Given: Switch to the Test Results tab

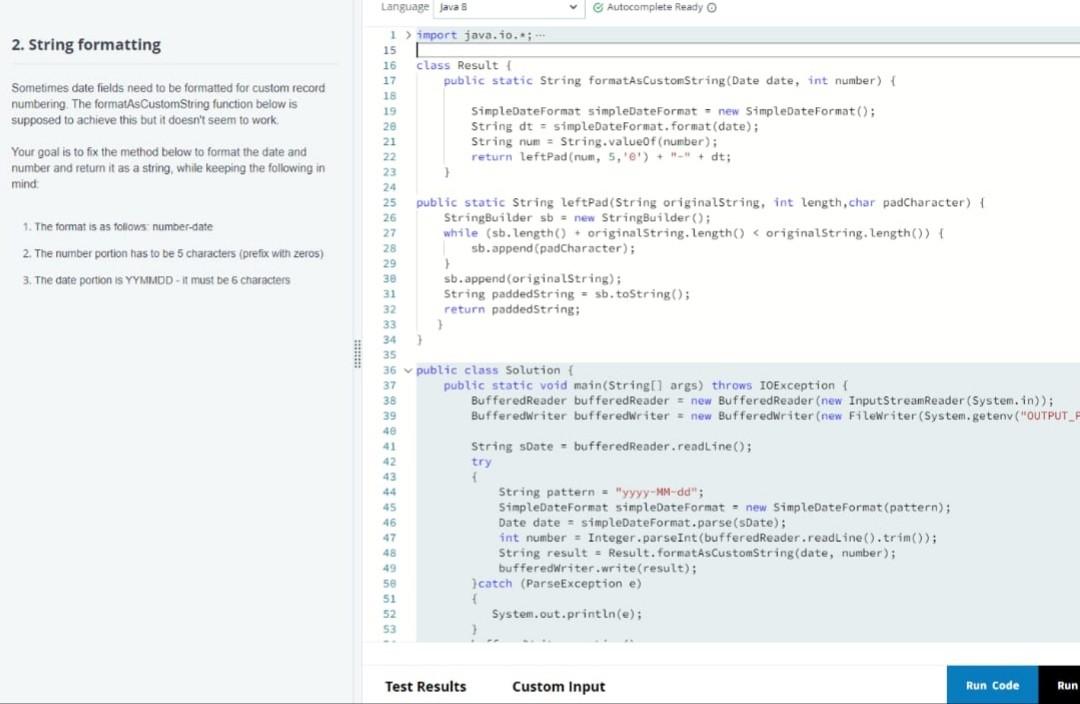Looking at the screenshot, I should point(425,687).
